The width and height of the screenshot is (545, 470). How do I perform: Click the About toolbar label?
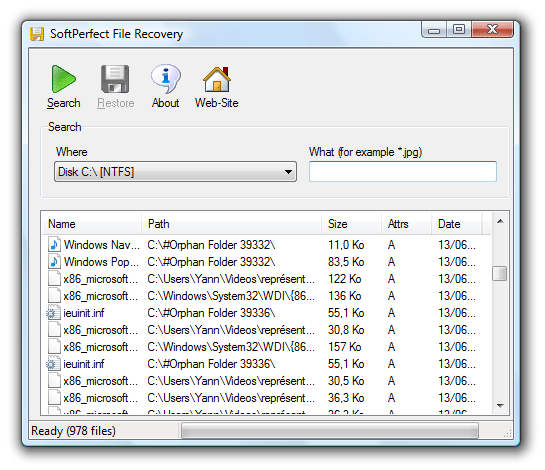tap(165, 103)
